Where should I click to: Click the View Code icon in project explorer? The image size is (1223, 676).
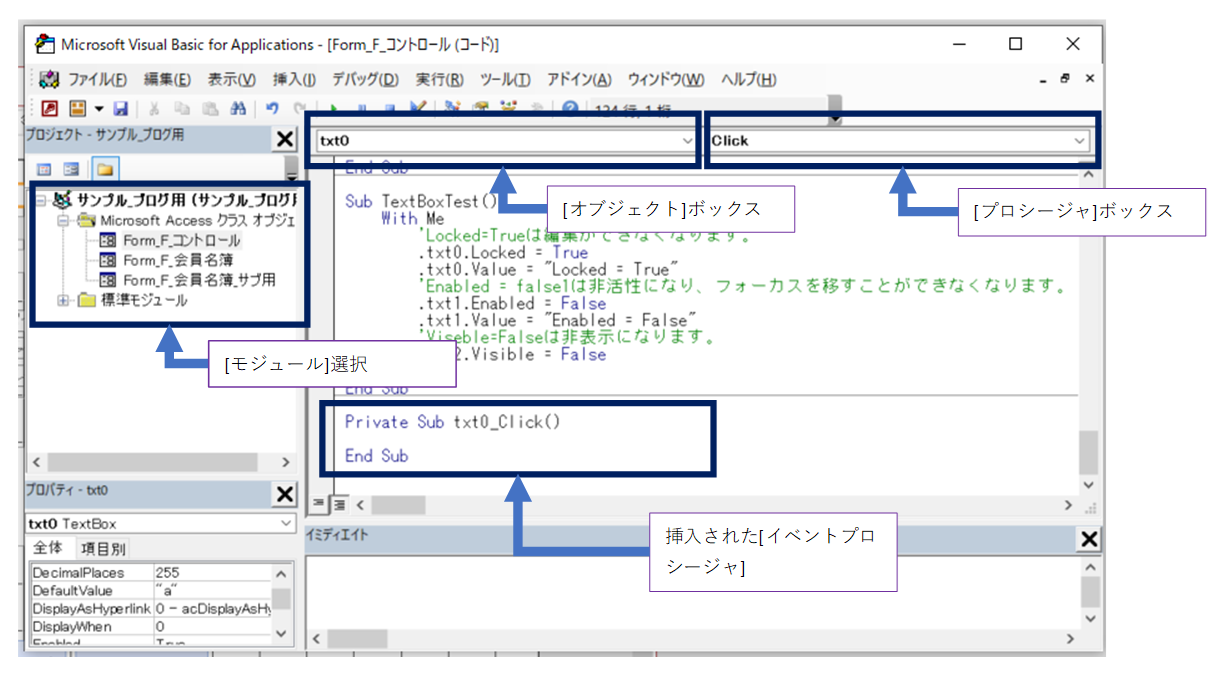point(45,168)
